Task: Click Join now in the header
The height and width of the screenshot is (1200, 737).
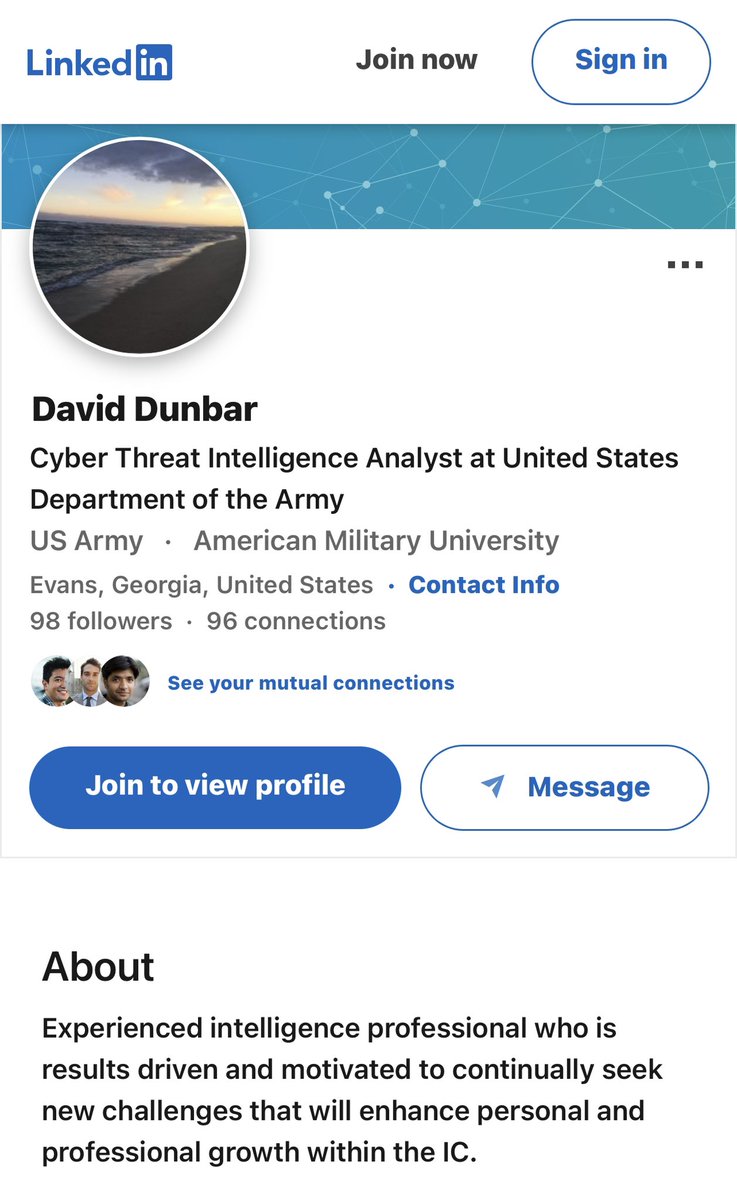Action: (x=416, y=60)
